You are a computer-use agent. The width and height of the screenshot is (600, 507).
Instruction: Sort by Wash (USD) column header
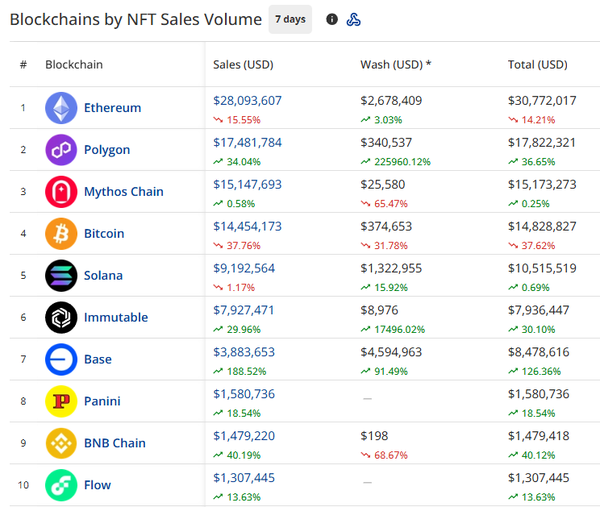(x=396, y=65)
